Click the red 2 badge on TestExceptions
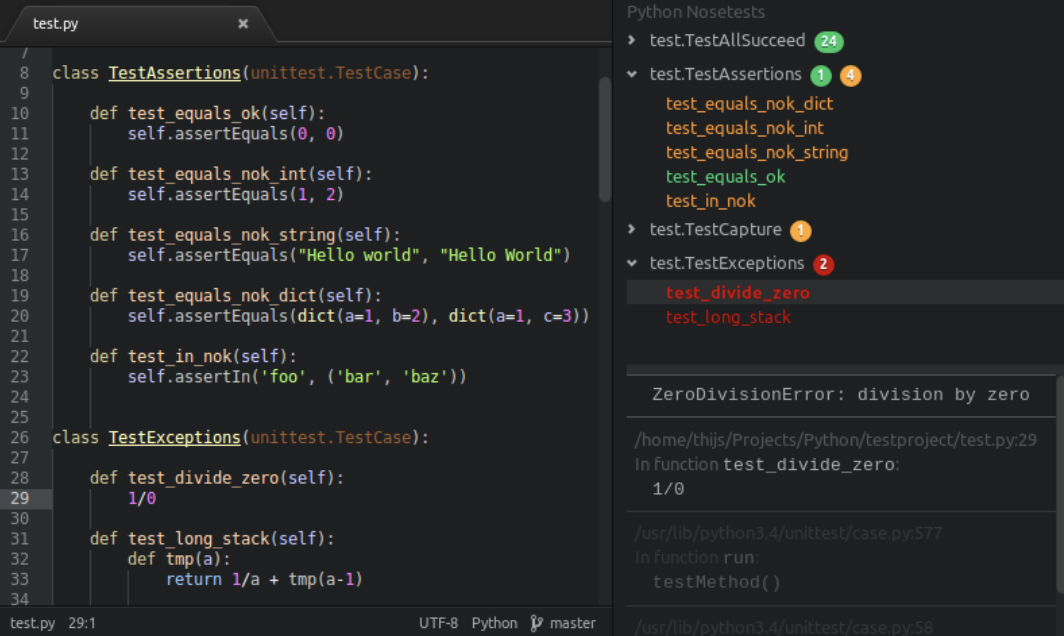 click(x=823, y=264)
